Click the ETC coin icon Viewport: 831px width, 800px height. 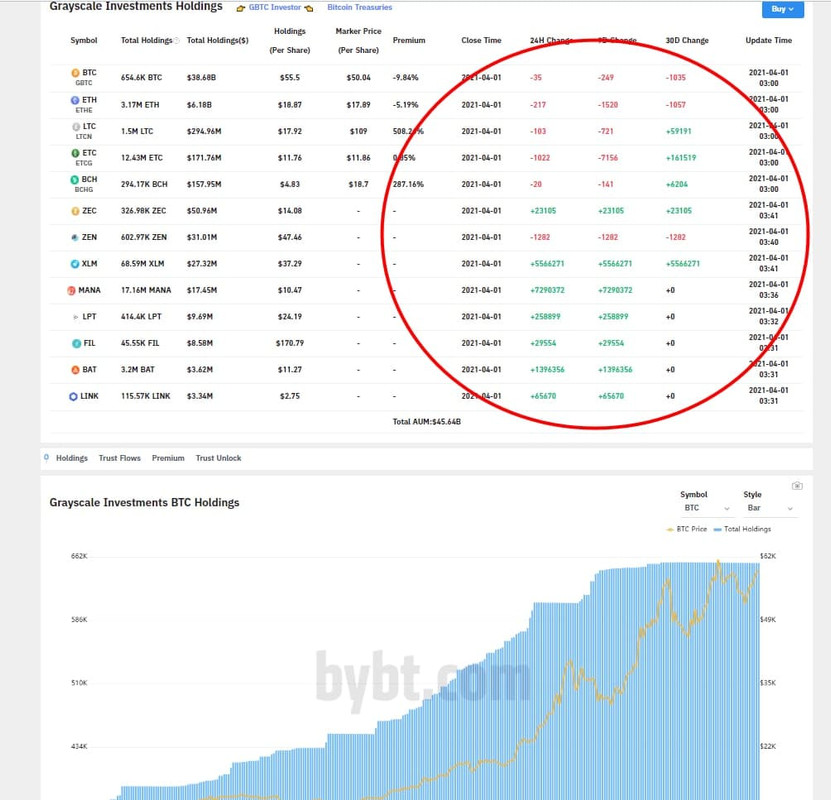pos(75,153)
